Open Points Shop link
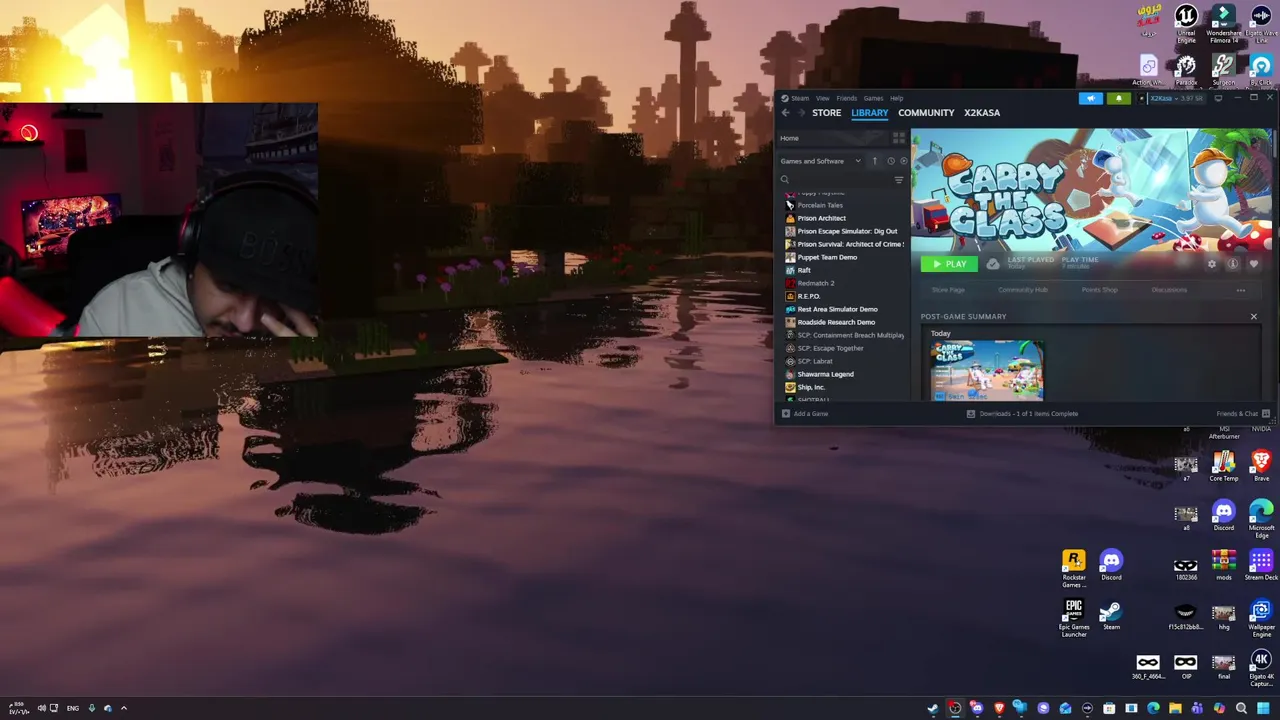The width and height of the screenshot is (1280, 720). tap(1099, 290)
